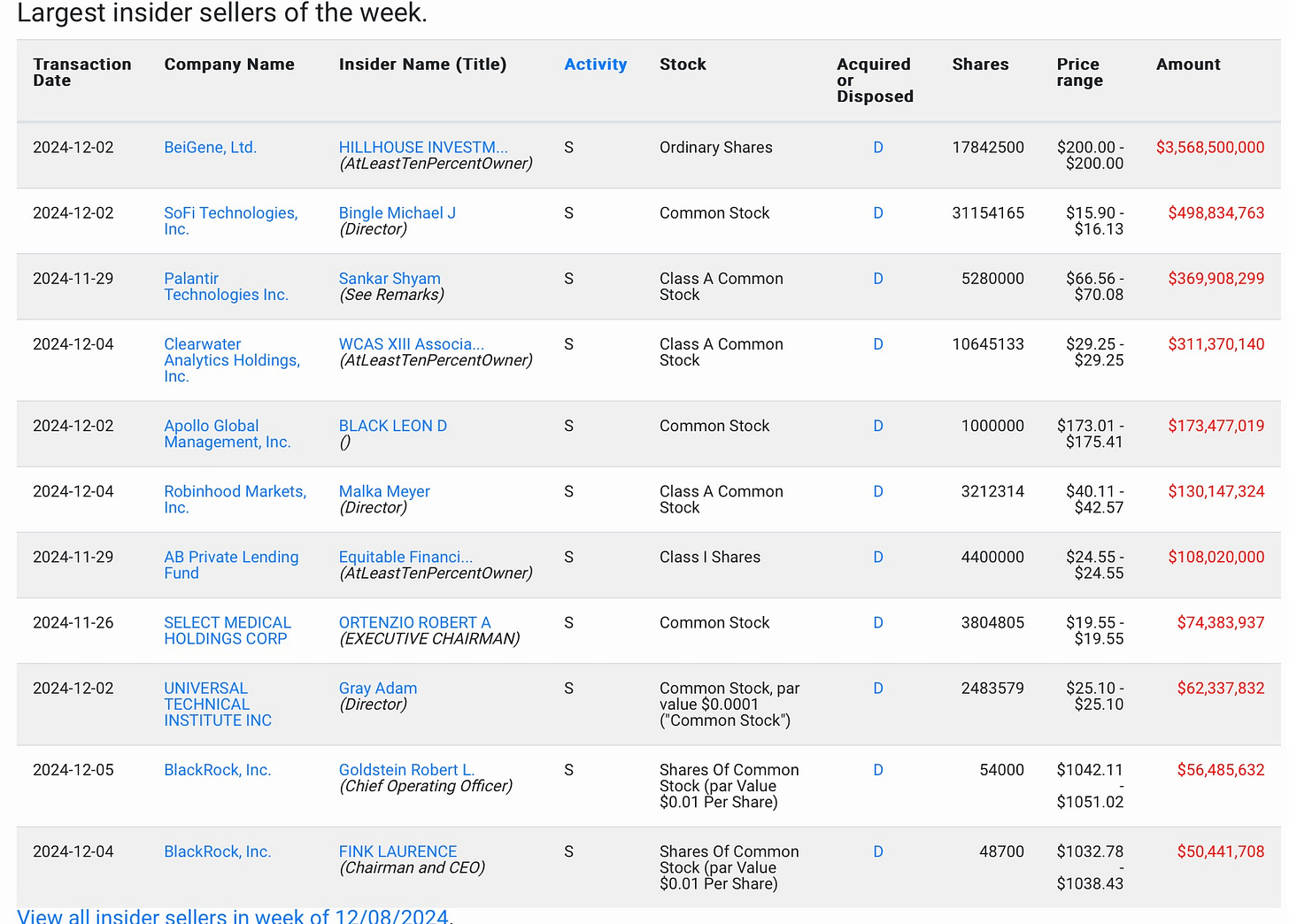Click the Price range column header
1289x924 pixels.
click(x=1079, y=73)
